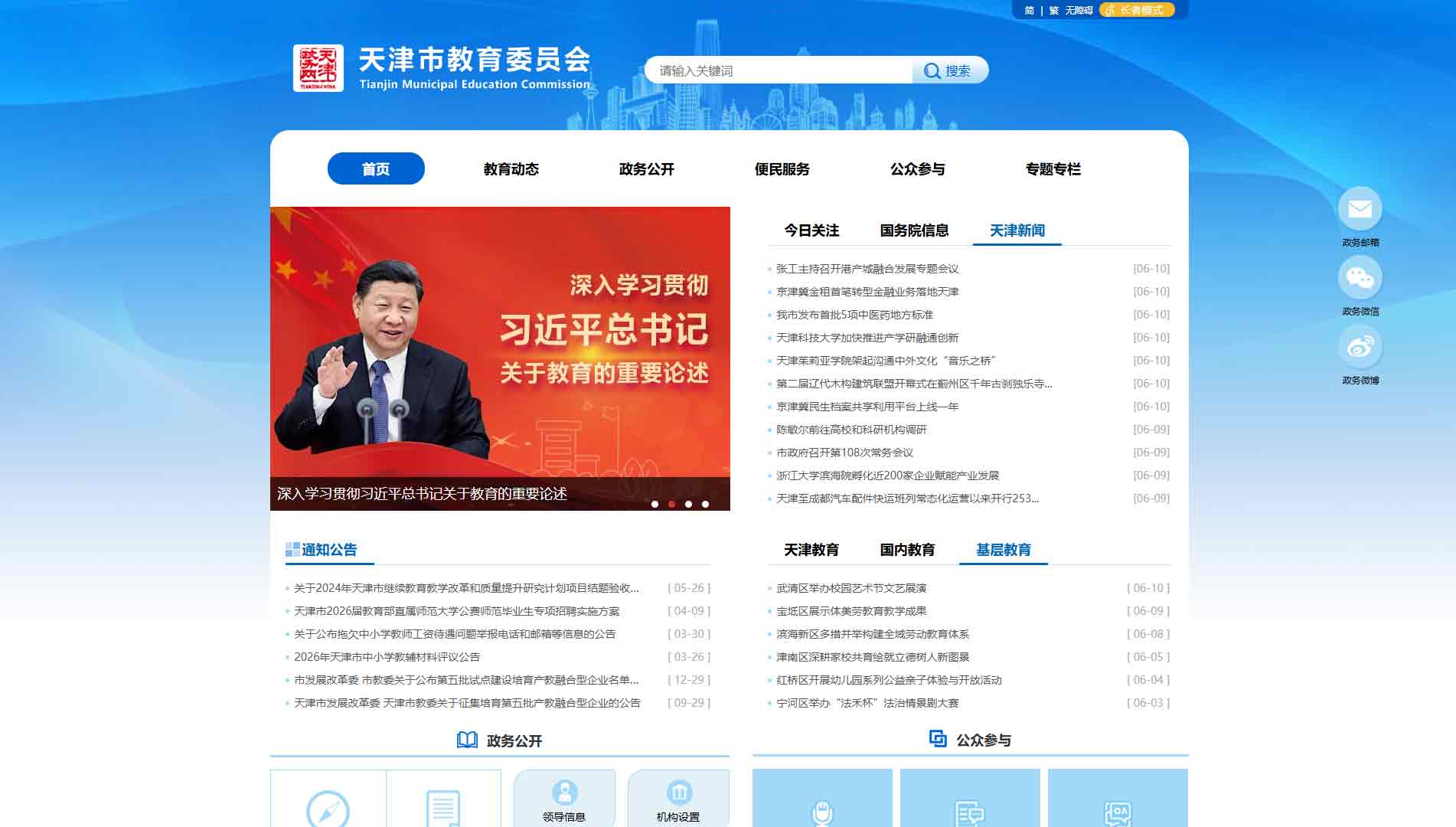Click the overlapping-squares icon beside 公众参与 heading
This screenshot has width=1456, height=827.
click(938, 738)
